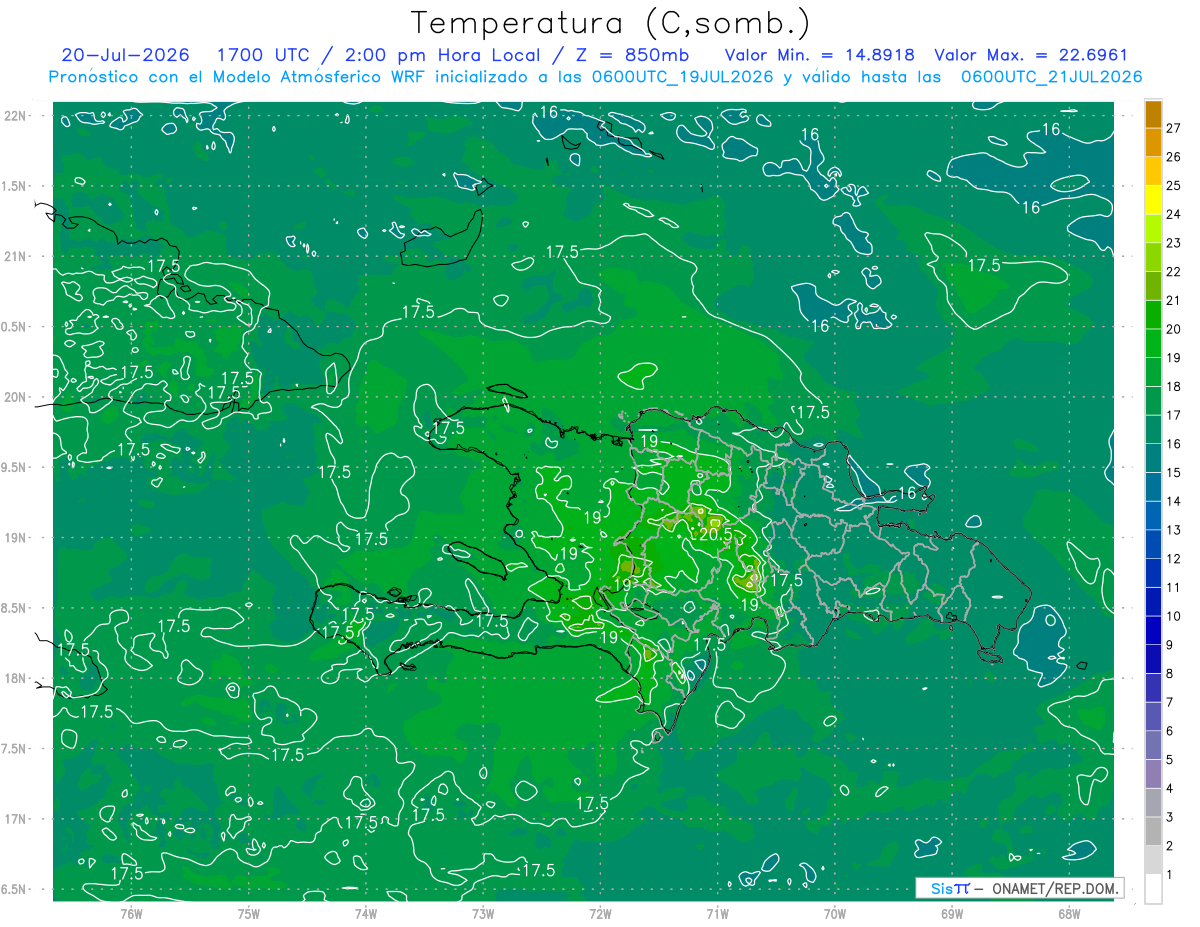Click initialization time "0600UTC_19JUL2026"
The height and width of the screenshot is (927, 1200).
[x=681, y=77]
